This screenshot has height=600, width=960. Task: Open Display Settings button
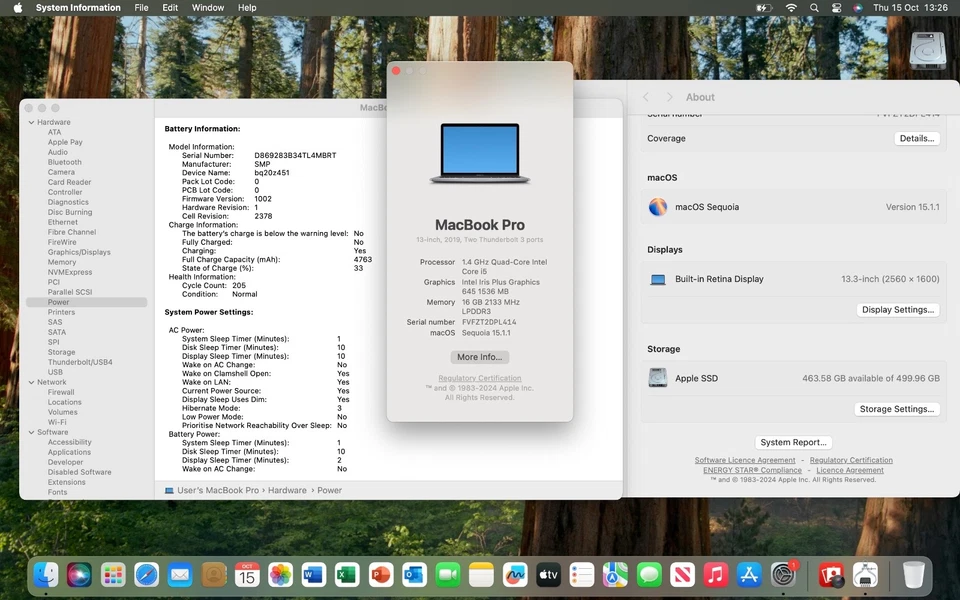click(898, 310)
